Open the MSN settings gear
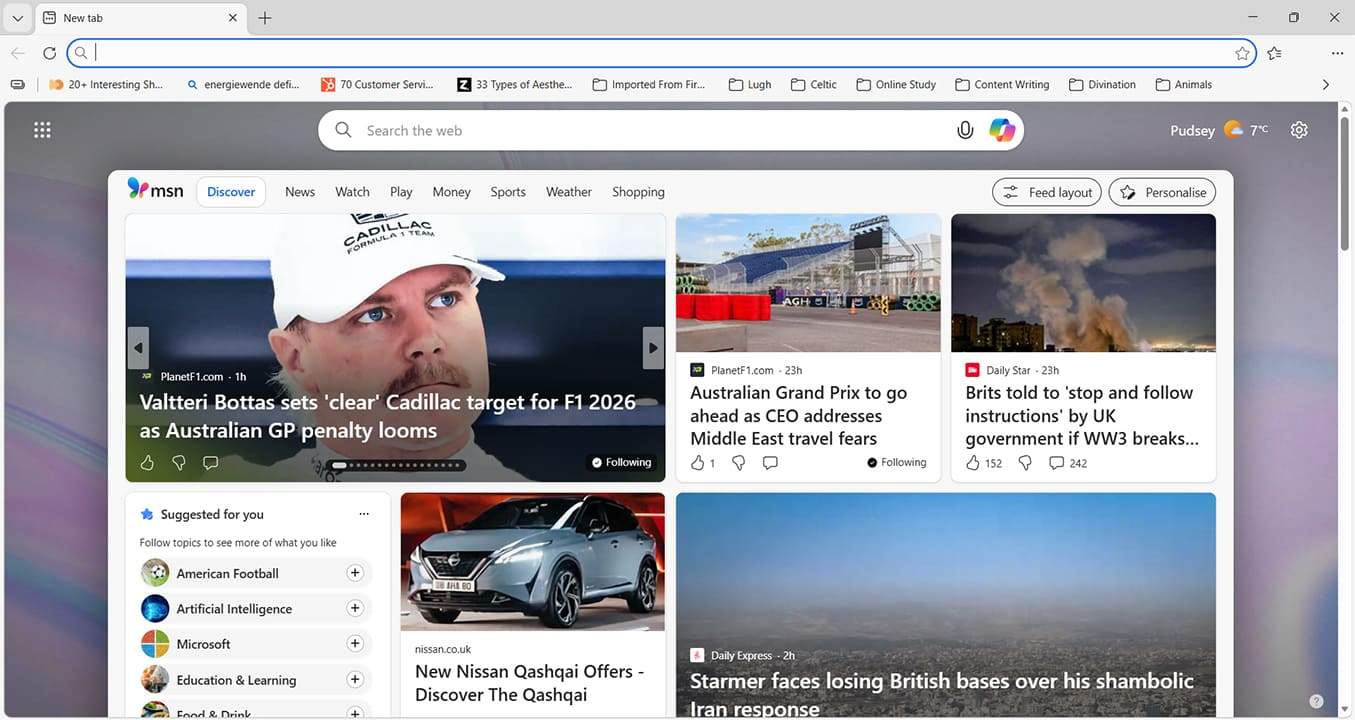The image size is (1355, 720). (x=1298, y=130)
